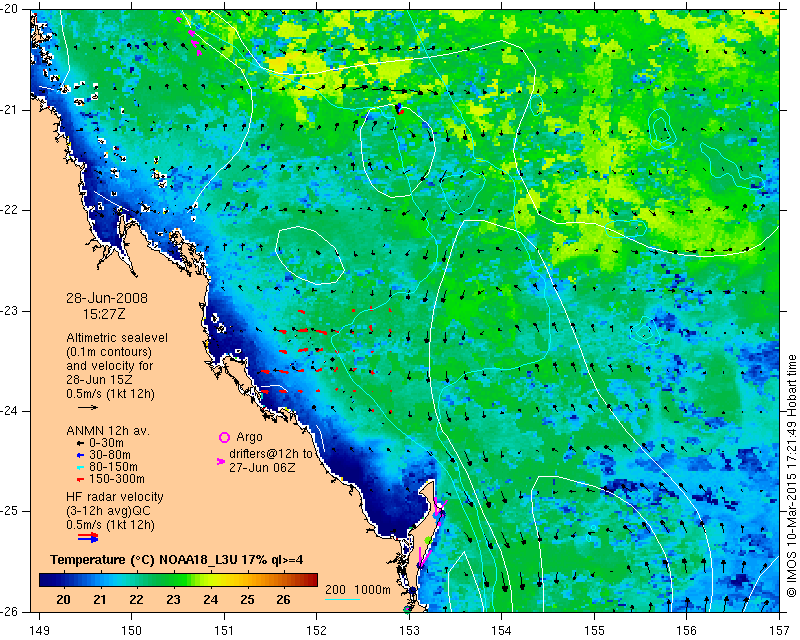Click the magenta drifters arrow legend symbol
Image resolution: width=800 pixels, height=640 pixels.
pyautogui.click(x=221, y=461)
